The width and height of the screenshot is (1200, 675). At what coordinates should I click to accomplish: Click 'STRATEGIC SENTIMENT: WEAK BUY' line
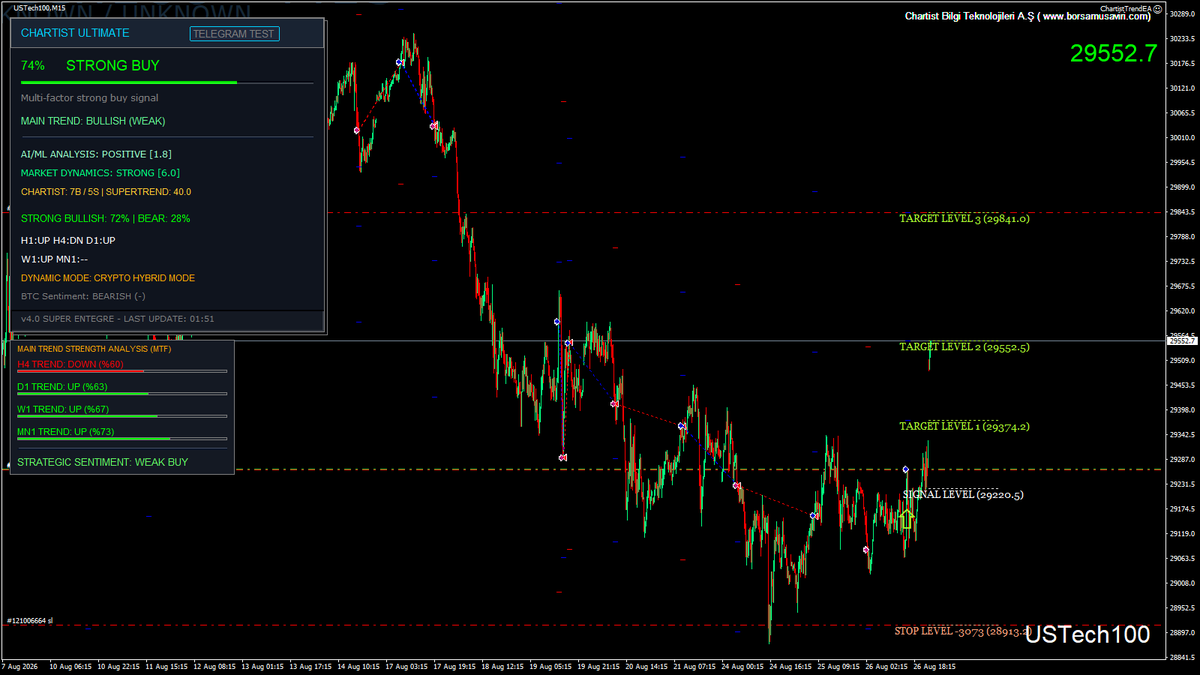(102, 462)
